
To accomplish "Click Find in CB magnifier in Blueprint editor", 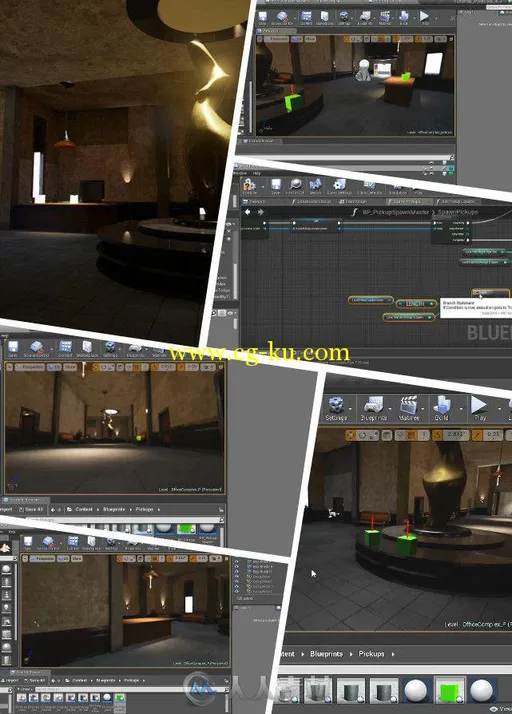I will tap(295, 186).
